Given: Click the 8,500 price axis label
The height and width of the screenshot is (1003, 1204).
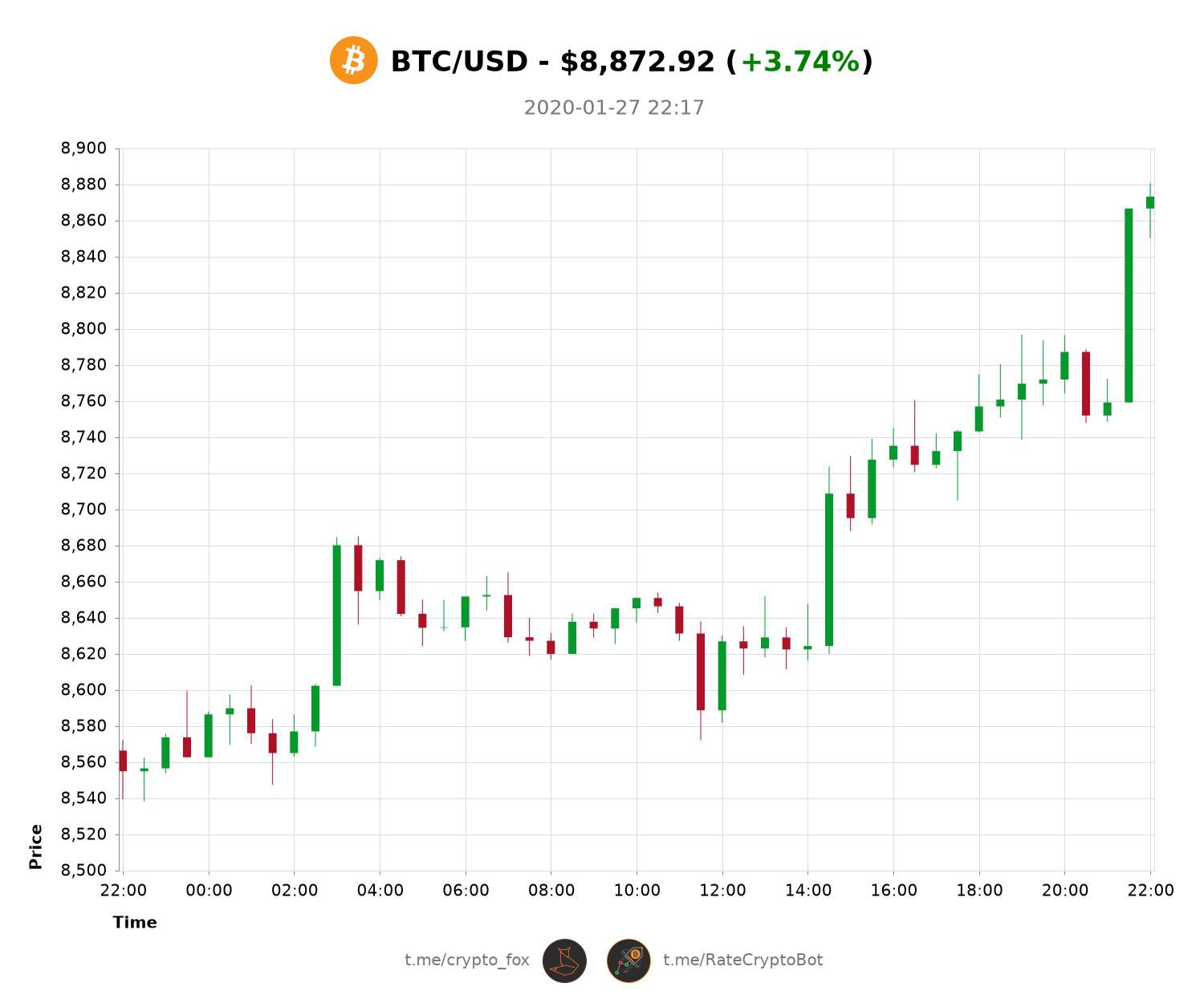Looking at the screenshot, I should pos(83,871).
